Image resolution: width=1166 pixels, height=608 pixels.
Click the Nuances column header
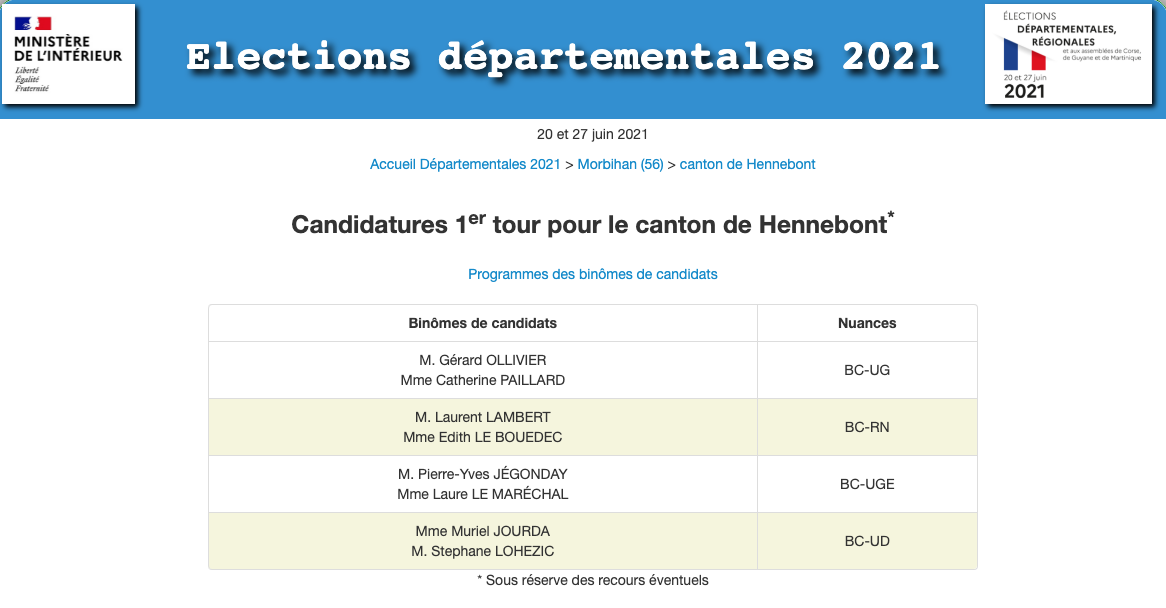click(867, 323)
